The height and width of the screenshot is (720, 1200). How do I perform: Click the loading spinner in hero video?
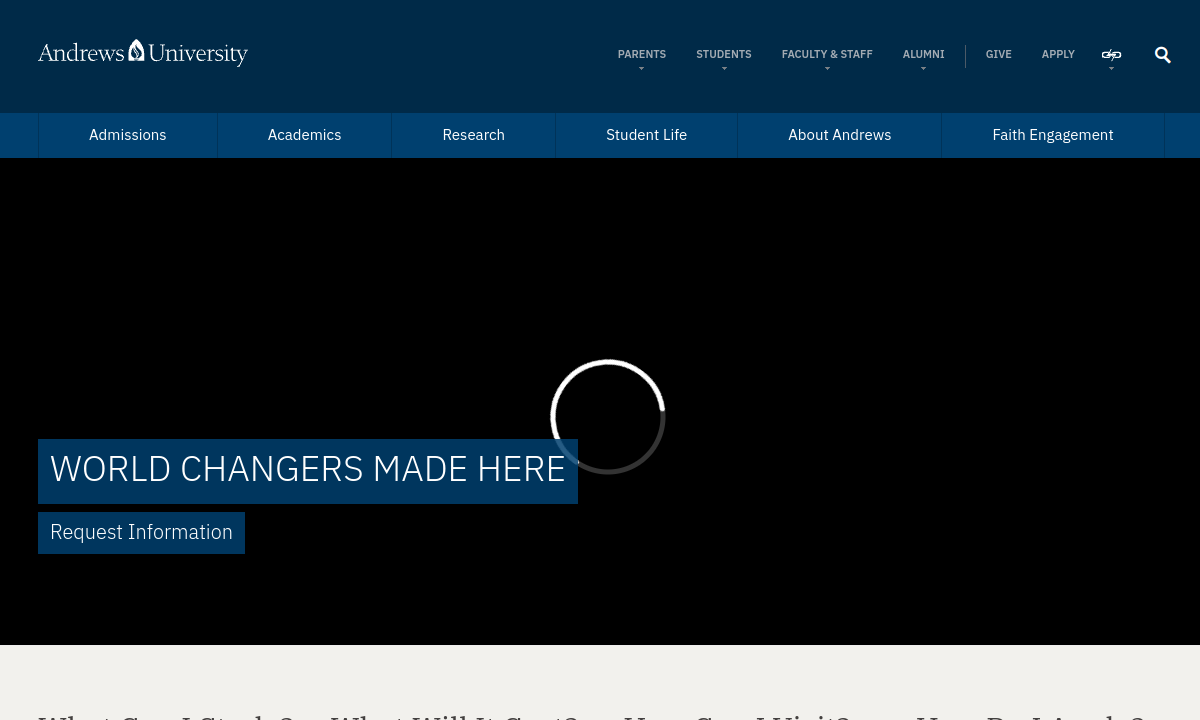608,416
